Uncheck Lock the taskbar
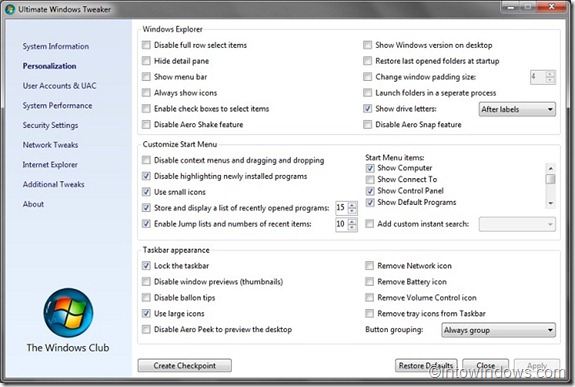This screenshot has width=575, height=387. coord(146,266)
